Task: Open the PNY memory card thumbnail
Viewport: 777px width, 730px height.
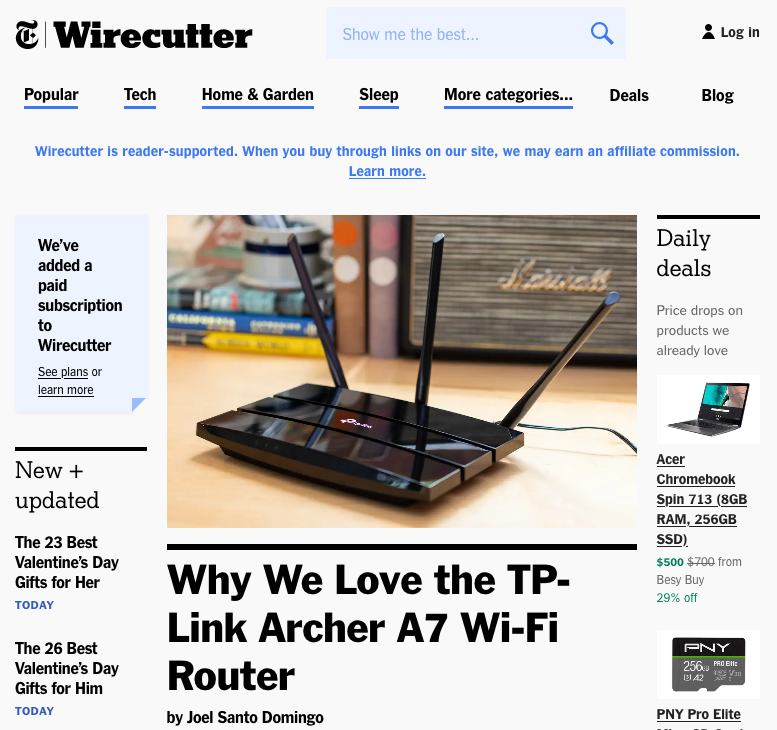Action: pyautogui.click(x=708, y=664)
